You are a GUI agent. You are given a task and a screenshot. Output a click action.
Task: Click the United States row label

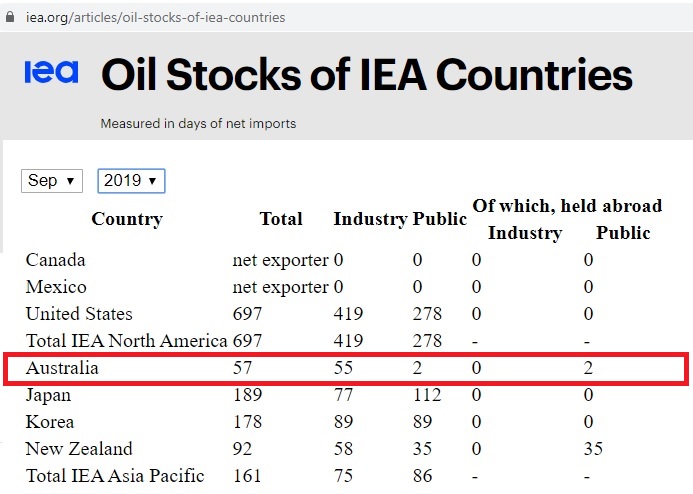tap(79, 314)
